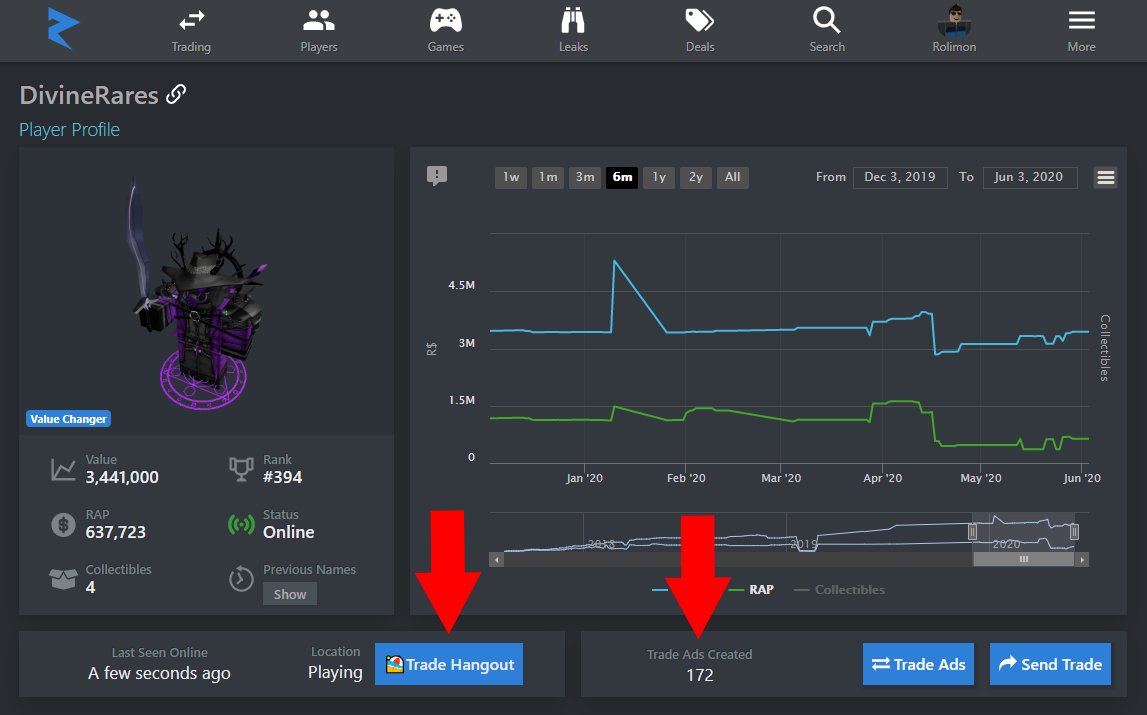Click the Value Changer badge

[68, 419]
